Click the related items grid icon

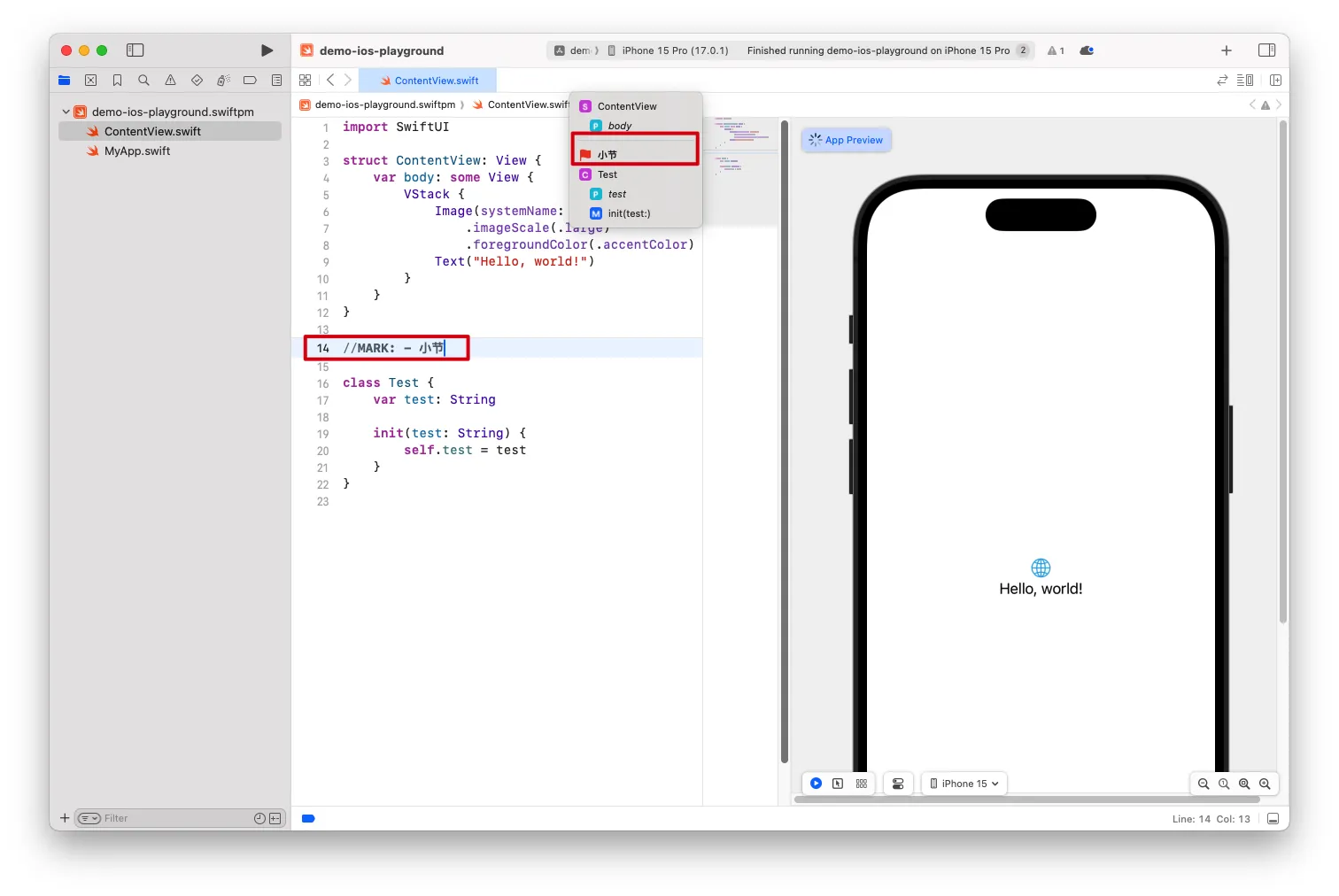306,81
